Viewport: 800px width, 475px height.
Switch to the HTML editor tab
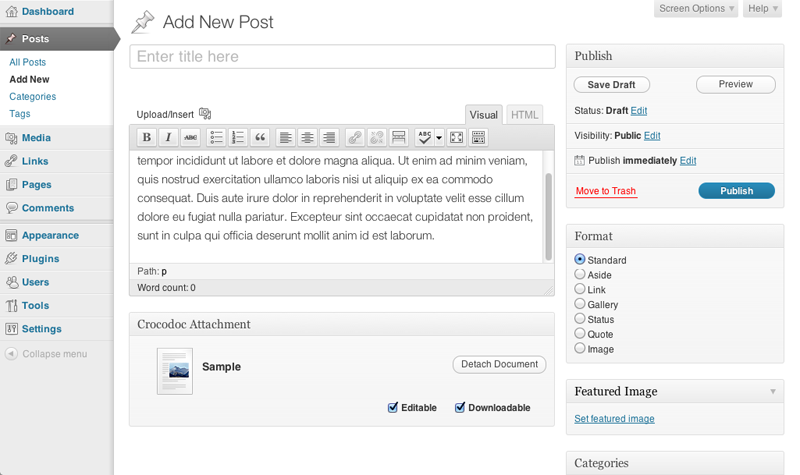[524, 115]
